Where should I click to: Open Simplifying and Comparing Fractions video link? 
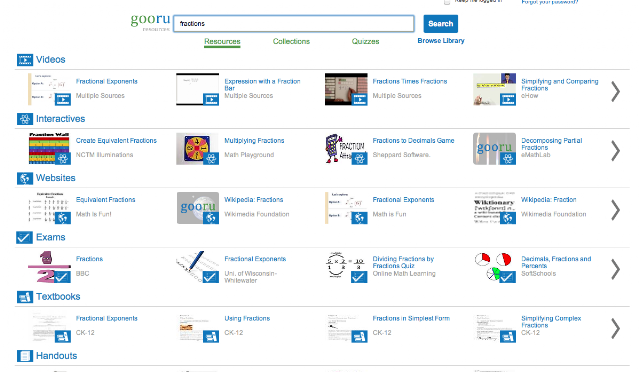(560, 85)
